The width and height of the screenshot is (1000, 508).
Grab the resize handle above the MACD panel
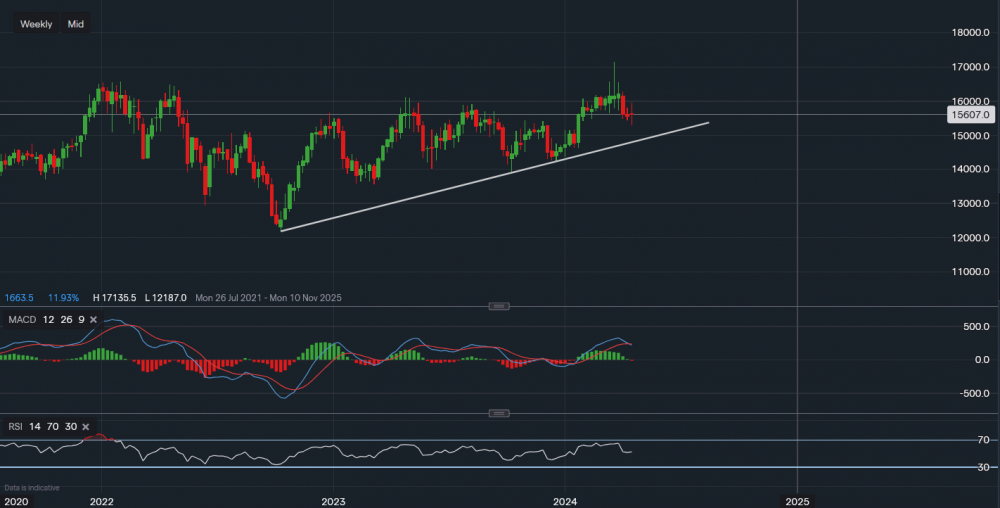(x=499, y=306)
